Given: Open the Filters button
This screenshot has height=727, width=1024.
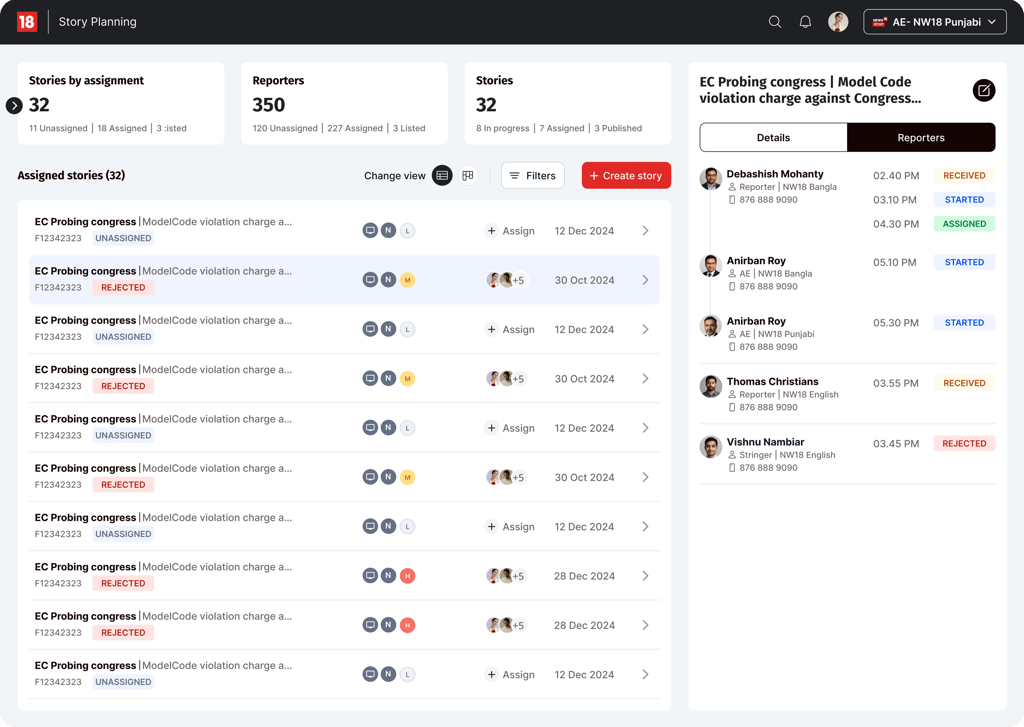Looking at the screenshot, I should pos(532,175).
